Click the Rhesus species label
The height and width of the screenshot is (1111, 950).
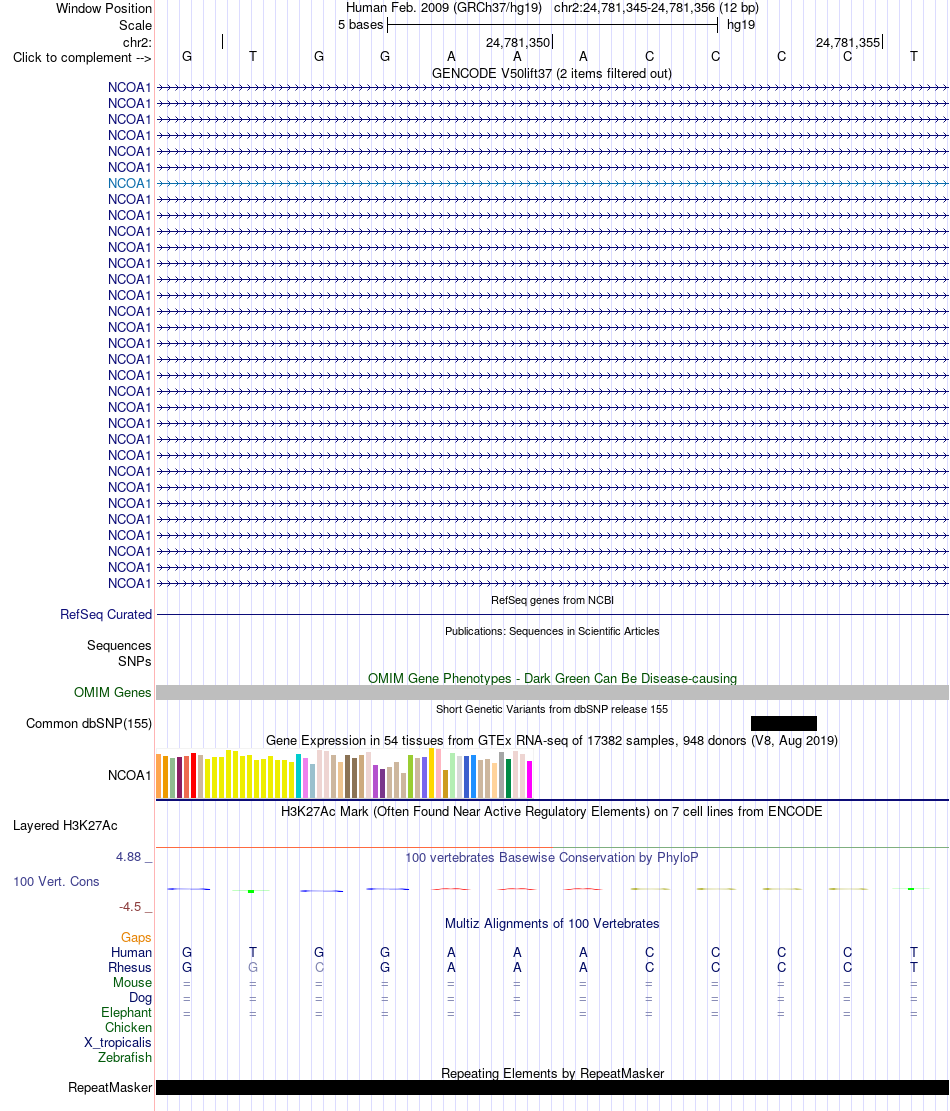tap(130, 967)
